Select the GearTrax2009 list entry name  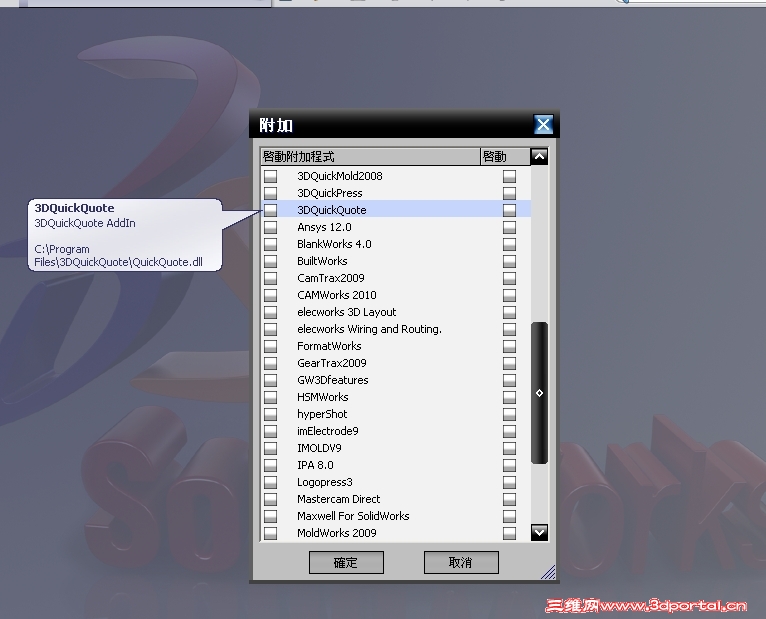pyautogui.click(x=331, y=363)
